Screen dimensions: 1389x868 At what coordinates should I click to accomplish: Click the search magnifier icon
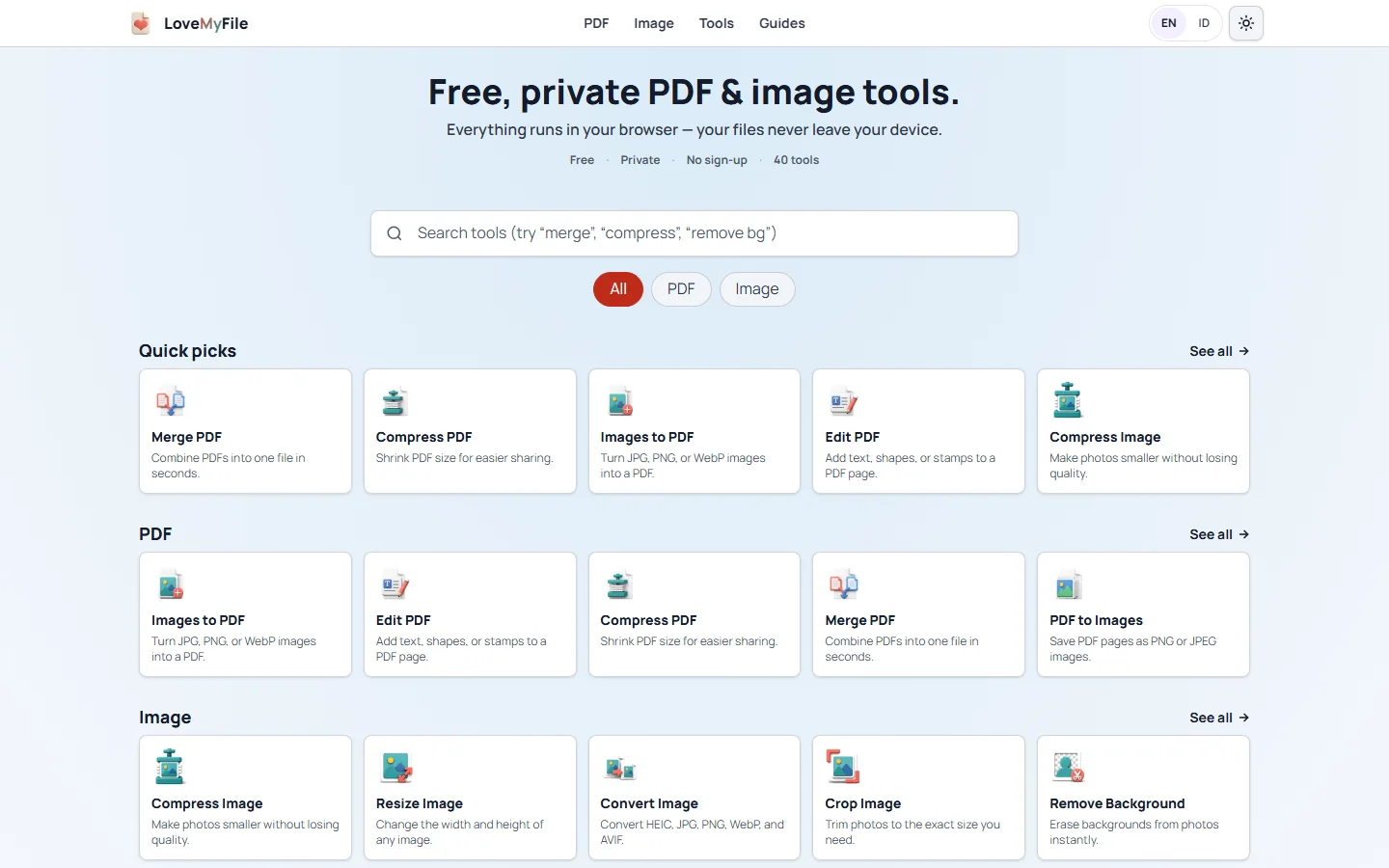click(x=395, y=233)
